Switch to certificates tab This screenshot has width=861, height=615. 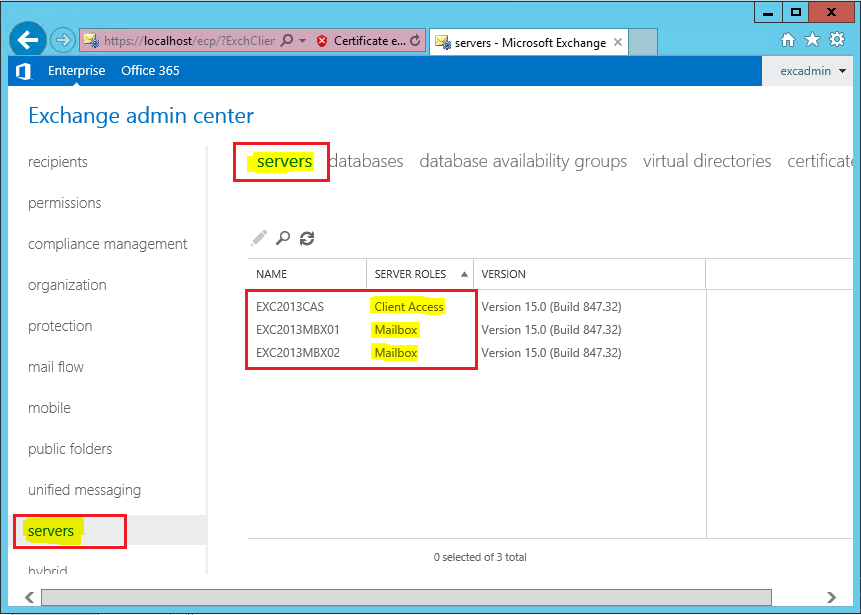(820, 161)
